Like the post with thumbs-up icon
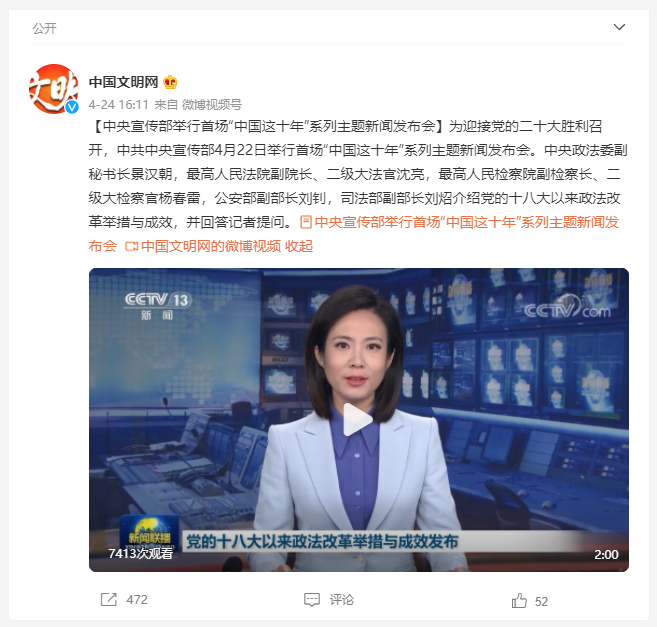The height and width of the screenshot is (627, 657). click(x=519, y=601)
